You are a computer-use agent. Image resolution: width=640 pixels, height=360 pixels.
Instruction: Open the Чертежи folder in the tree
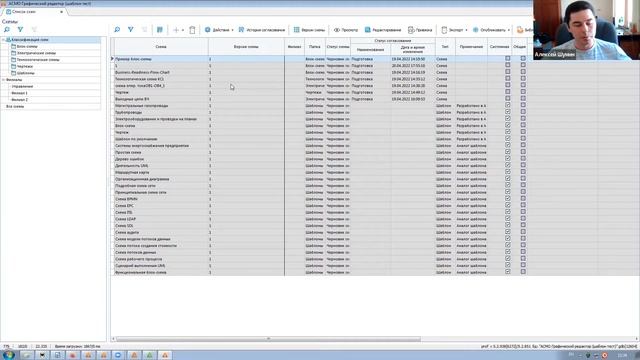coord(24,66)
